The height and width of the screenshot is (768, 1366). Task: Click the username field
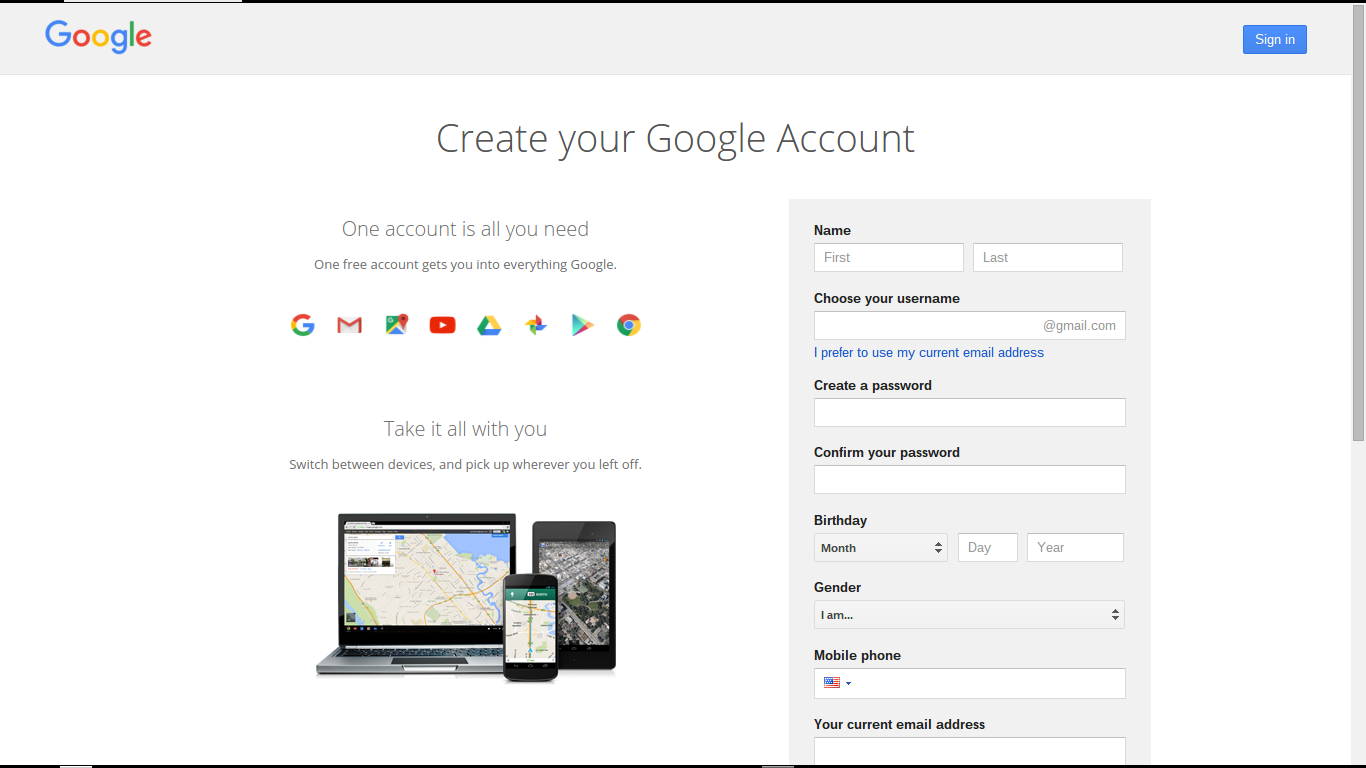point(968,325)
